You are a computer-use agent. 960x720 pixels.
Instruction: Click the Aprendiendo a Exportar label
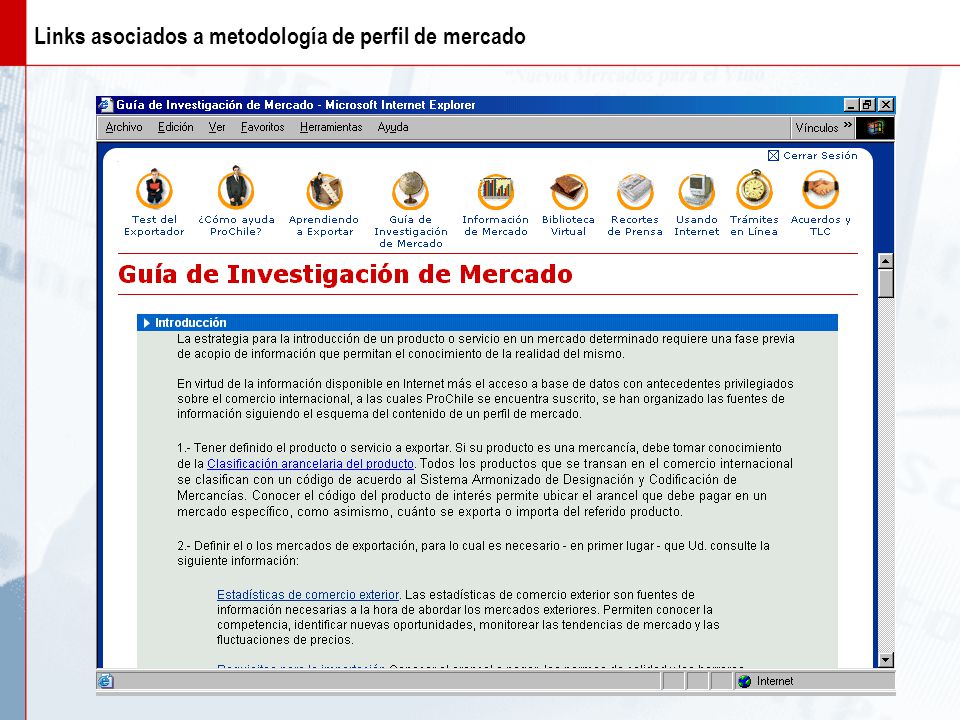tap(324, 225)
